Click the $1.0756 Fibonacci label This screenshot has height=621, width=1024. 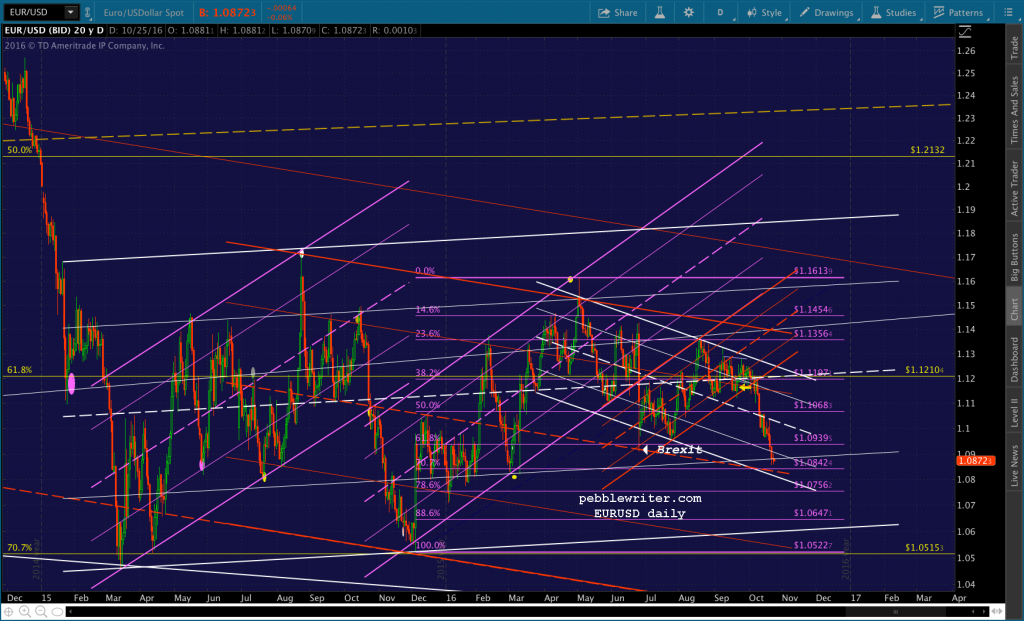click(813, 485)
